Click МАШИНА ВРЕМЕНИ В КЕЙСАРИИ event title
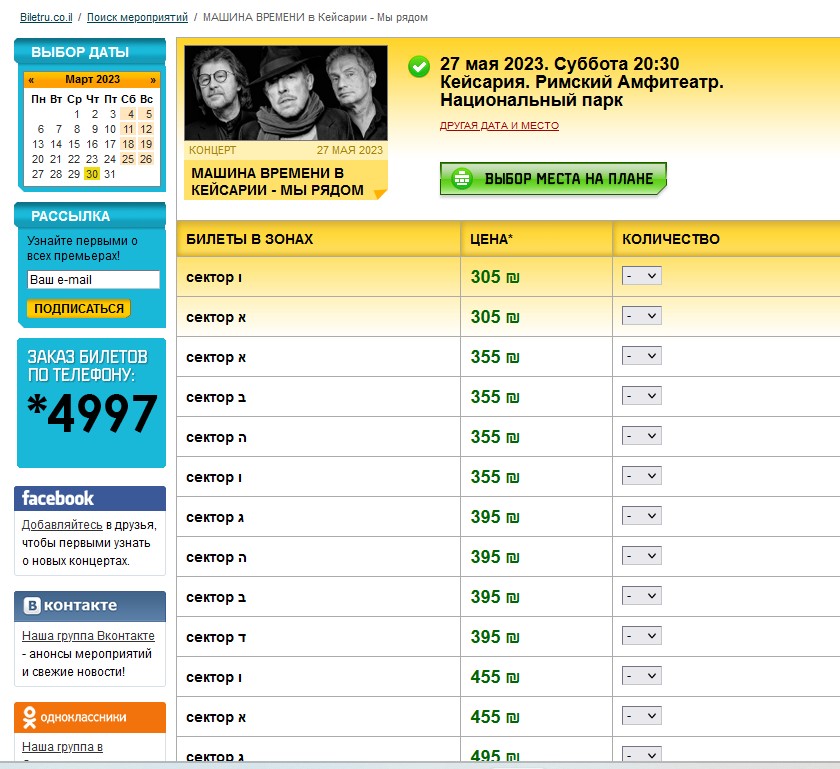Image resolution: width=840 pixels, height=769 pixels. 278,182
